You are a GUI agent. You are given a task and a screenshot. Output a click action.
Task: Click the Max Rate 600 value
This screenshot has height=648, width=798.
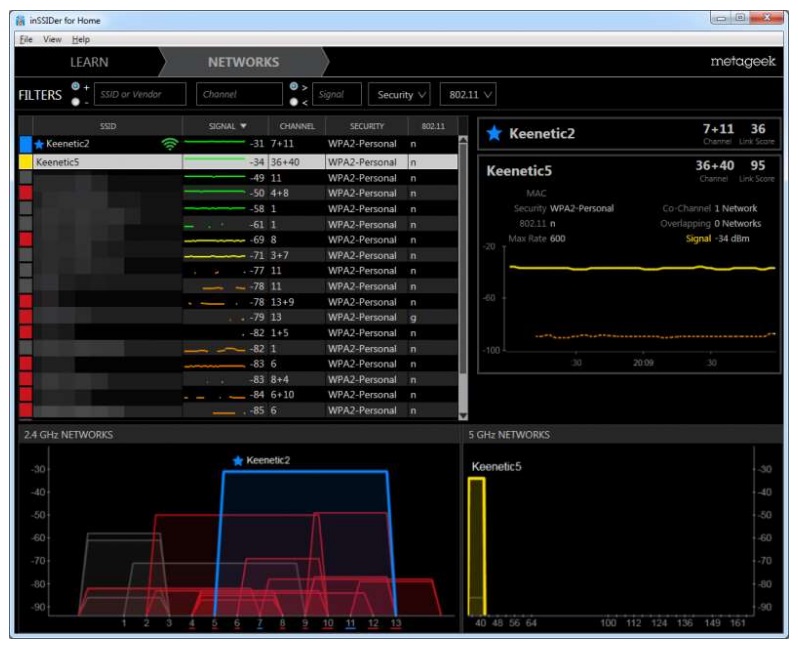pos(557,239)
